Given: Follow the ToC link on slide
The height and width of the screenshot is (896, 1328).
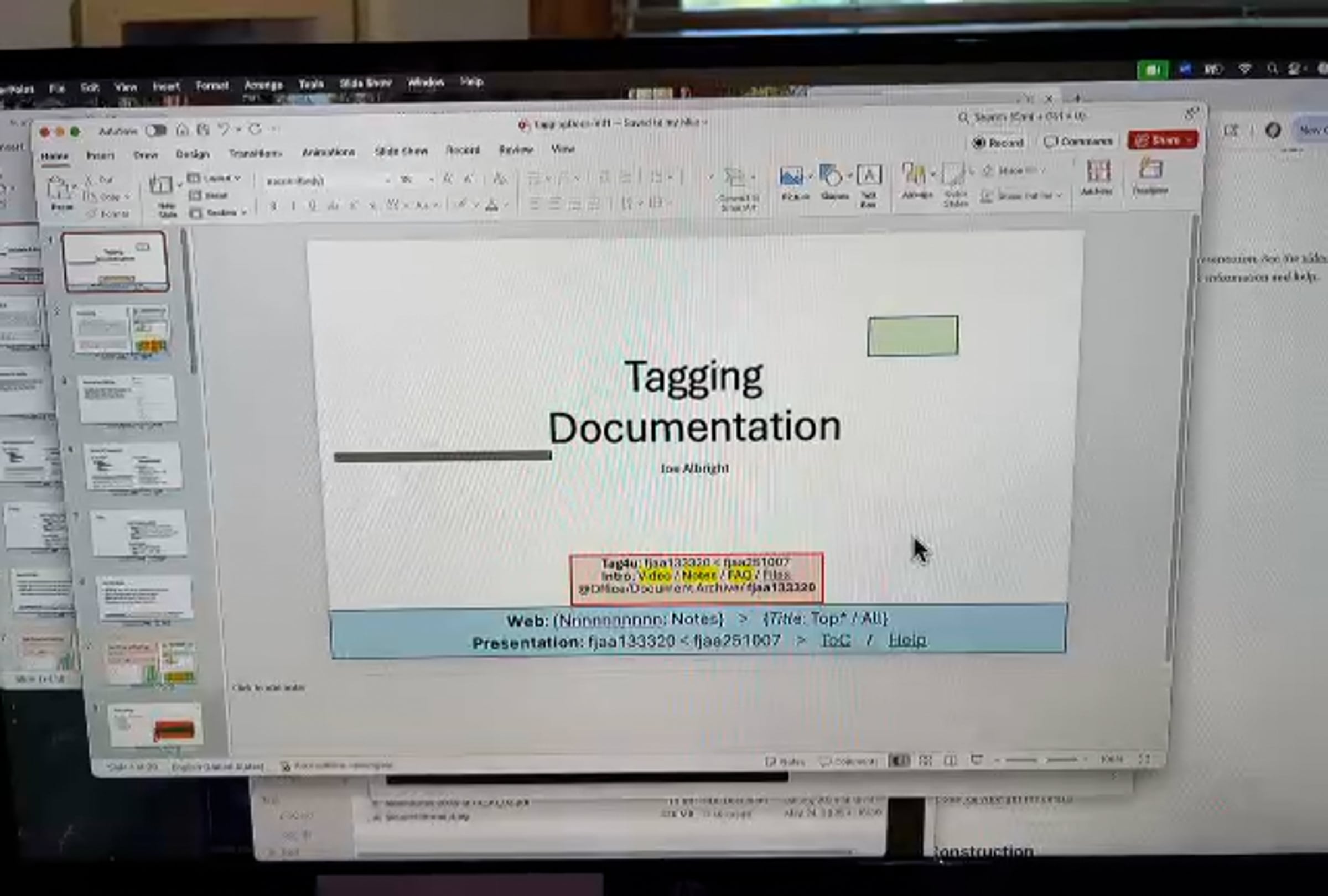Looking at the screenshot, I should (x=836, y=640).
